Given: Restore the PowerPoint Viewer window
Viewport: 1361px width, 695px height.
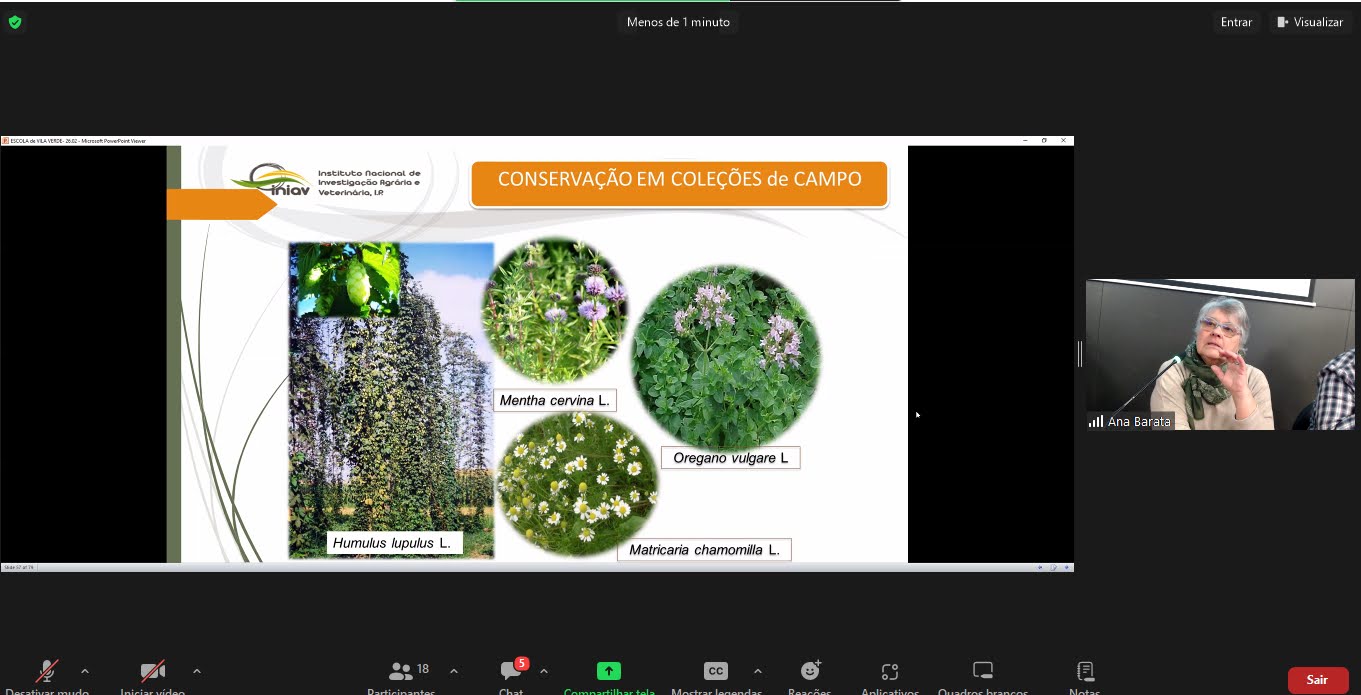Looking at the screenshot, I should point(1044,140).
